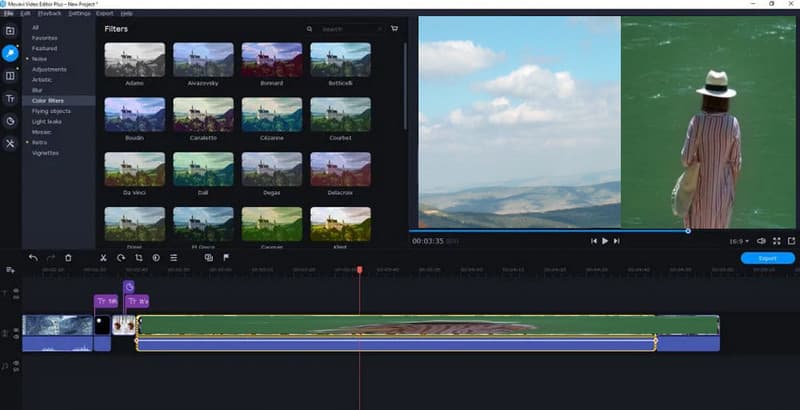This screenshot has height=410, width=800.
Task: Open the Crop tool
Action: coord(138,258)
